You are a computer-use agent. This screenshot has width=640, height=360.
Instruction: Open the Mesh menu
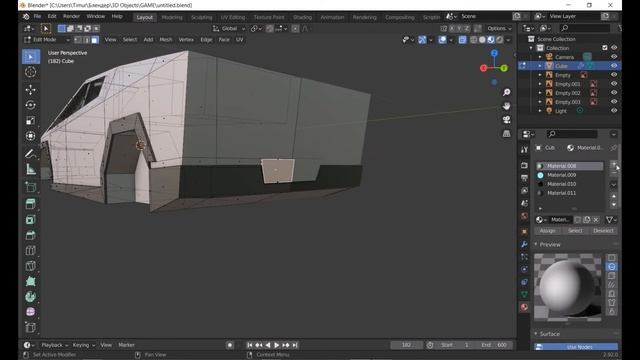[165, 40]
